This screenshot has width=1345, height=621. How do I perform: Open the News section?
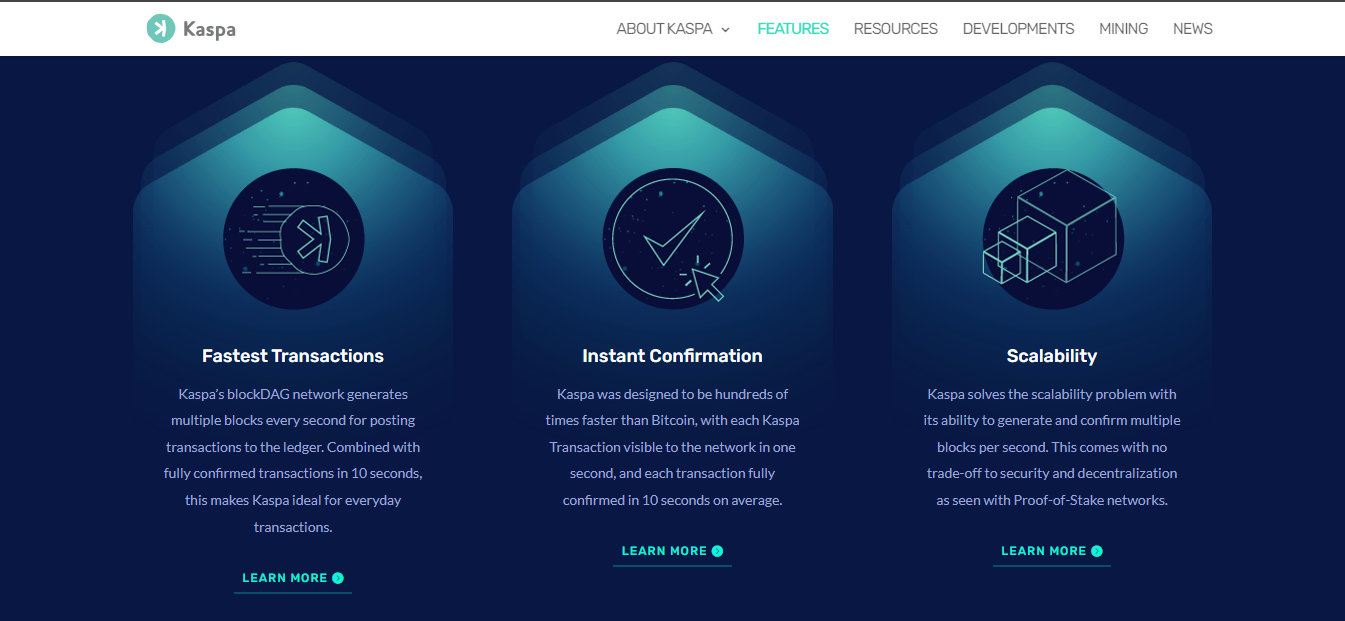tap(1192, 29)
